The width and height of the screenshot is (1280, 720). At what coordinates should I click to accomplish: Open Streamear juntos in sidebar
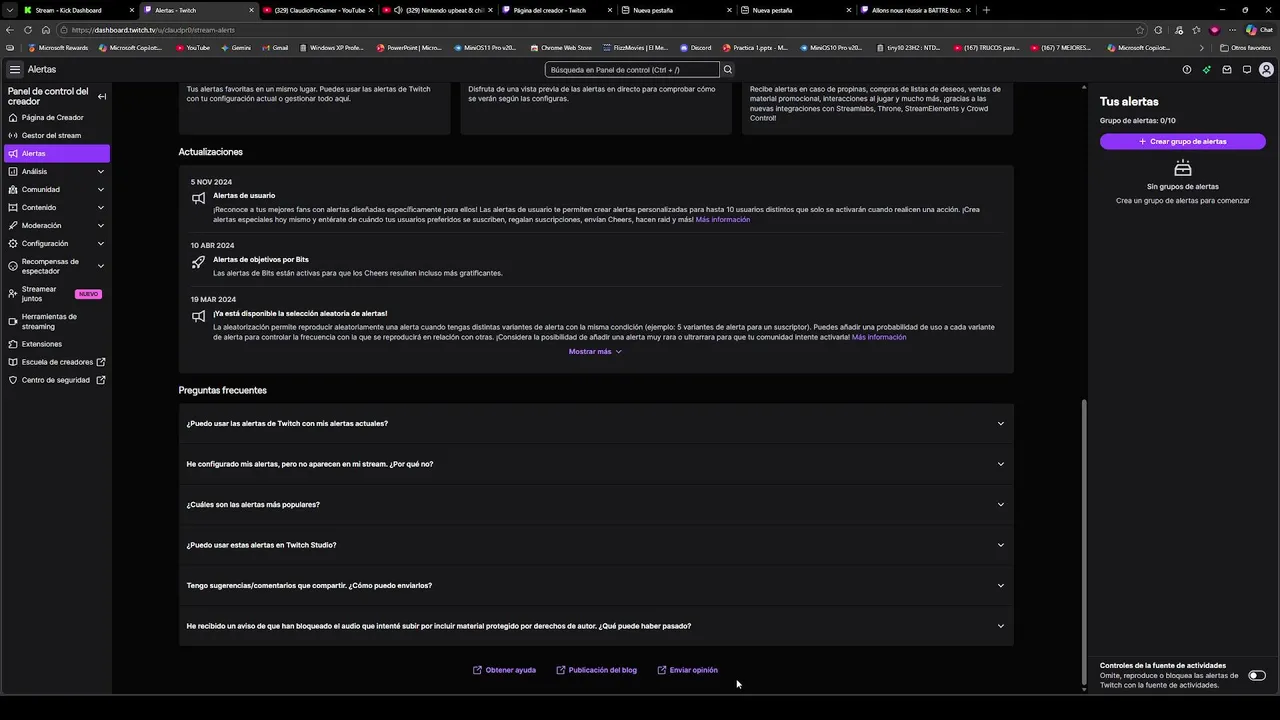coord(57,294)
